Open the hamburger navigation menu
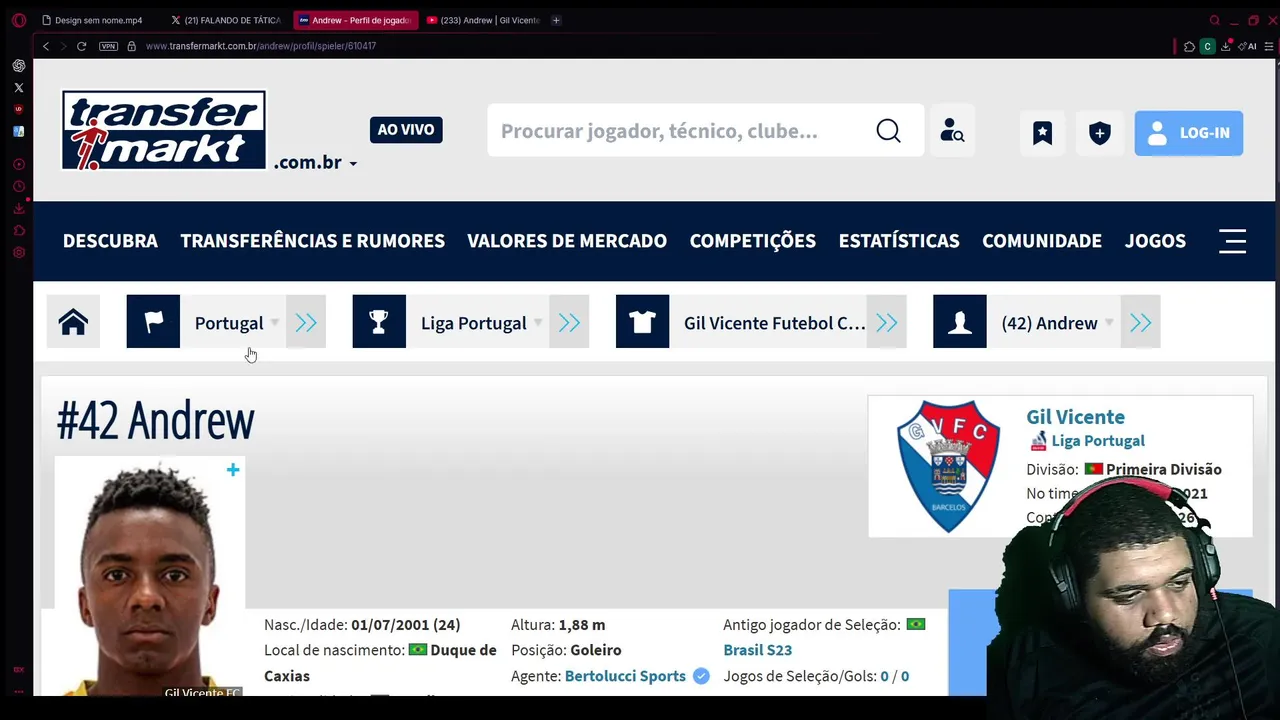Viewport: 1280px width, 720px height. 1232,241
